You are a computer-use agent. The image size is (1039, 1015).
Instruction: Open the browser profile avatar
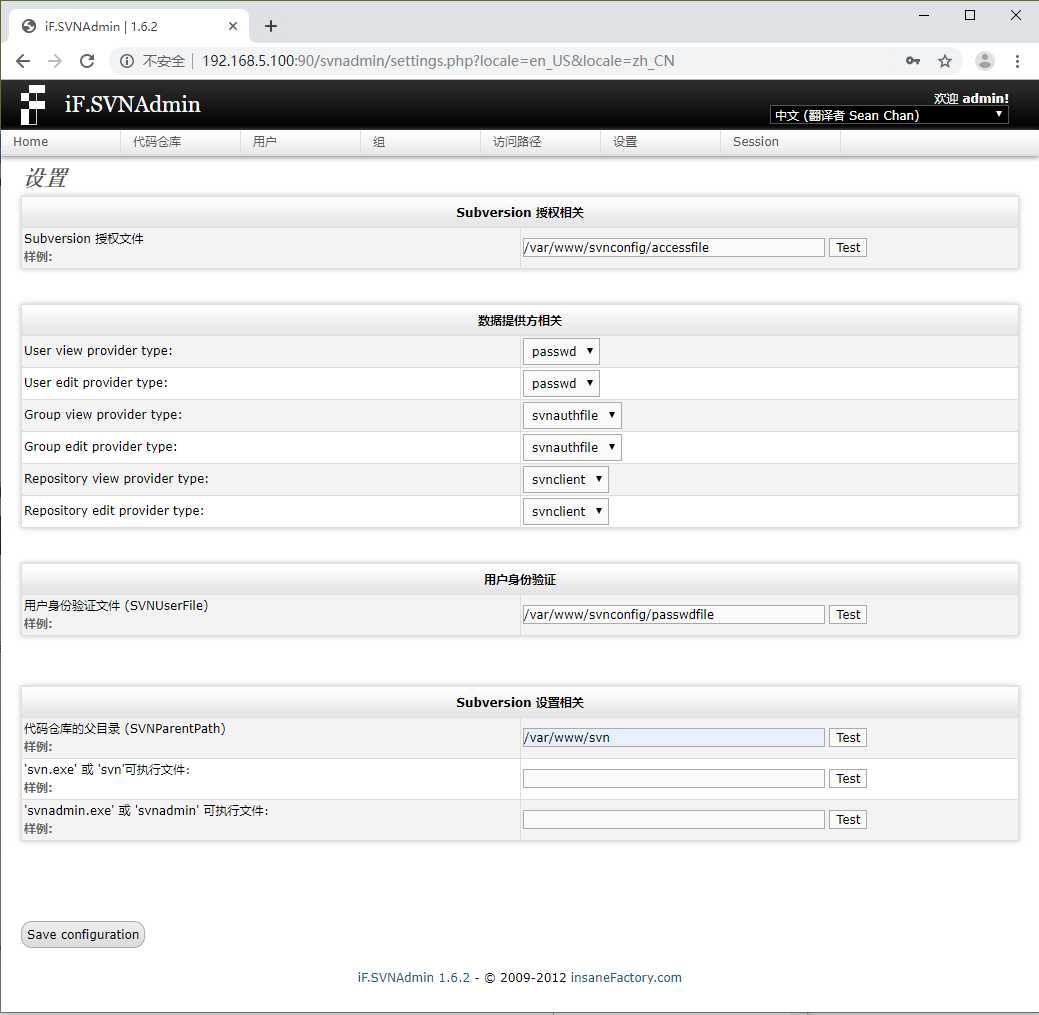[x=985, y=61]
